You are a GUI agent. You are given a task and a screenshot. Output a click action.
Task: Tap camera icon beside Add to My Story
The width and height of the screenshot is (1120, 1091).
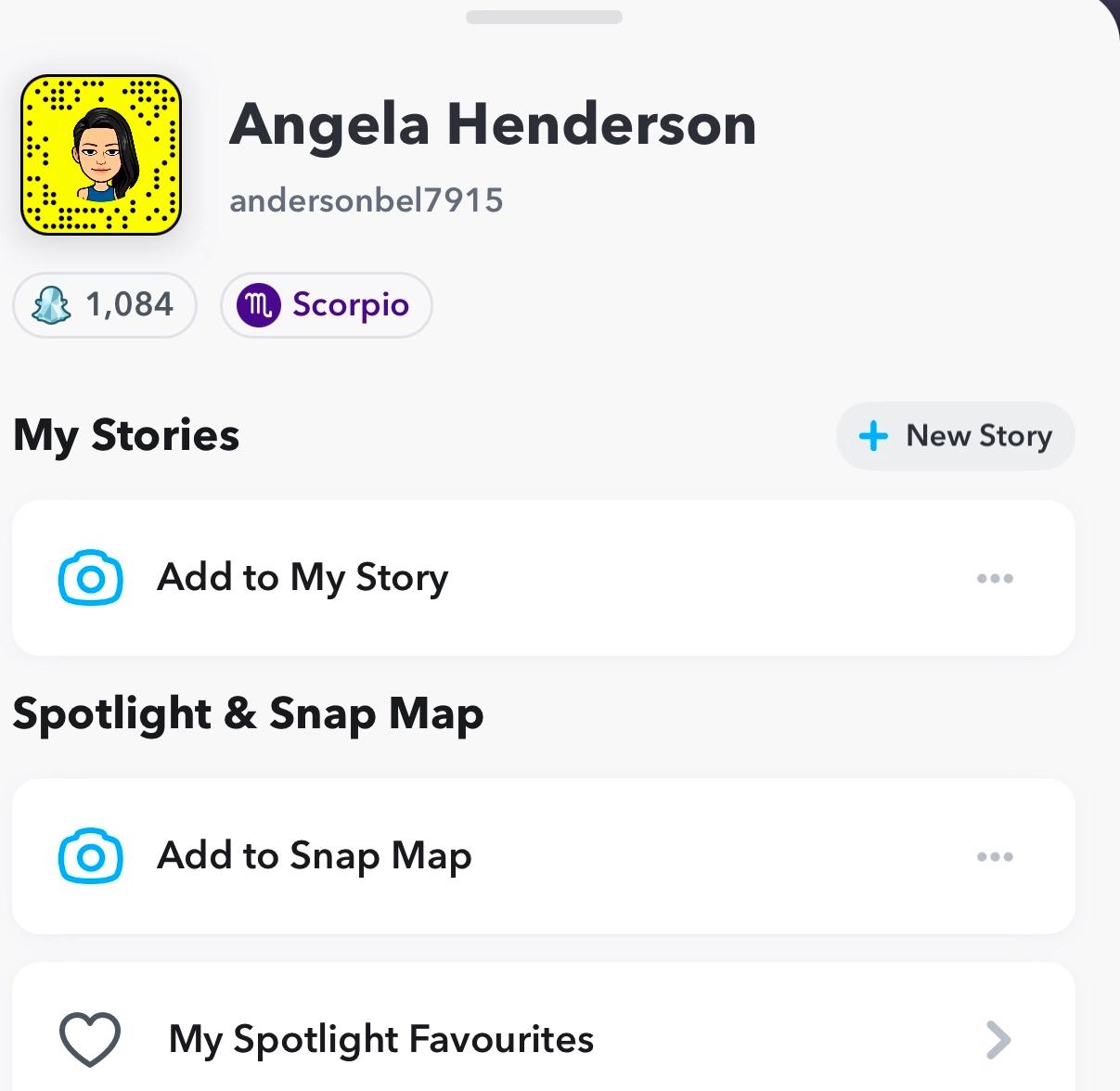90,578
